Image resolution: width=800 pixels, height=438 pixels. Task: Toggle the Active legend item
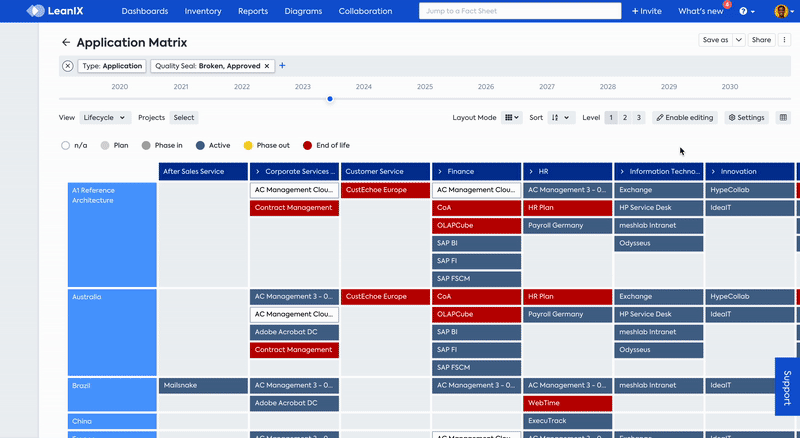coord(213,145)
